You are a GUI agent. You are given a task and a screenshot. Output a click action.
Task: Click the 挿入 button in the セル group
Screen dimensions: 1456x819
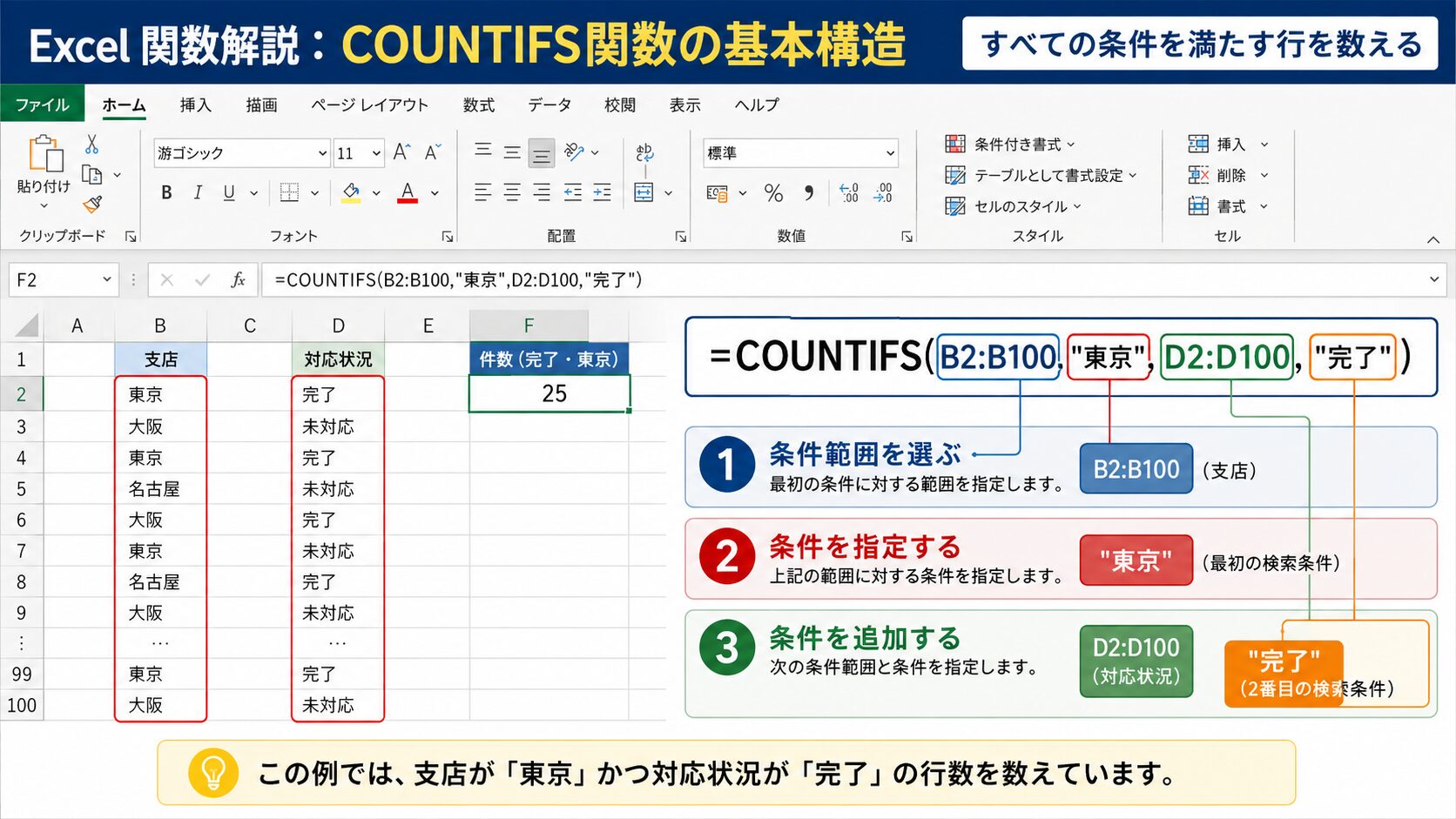point(1228,144)
